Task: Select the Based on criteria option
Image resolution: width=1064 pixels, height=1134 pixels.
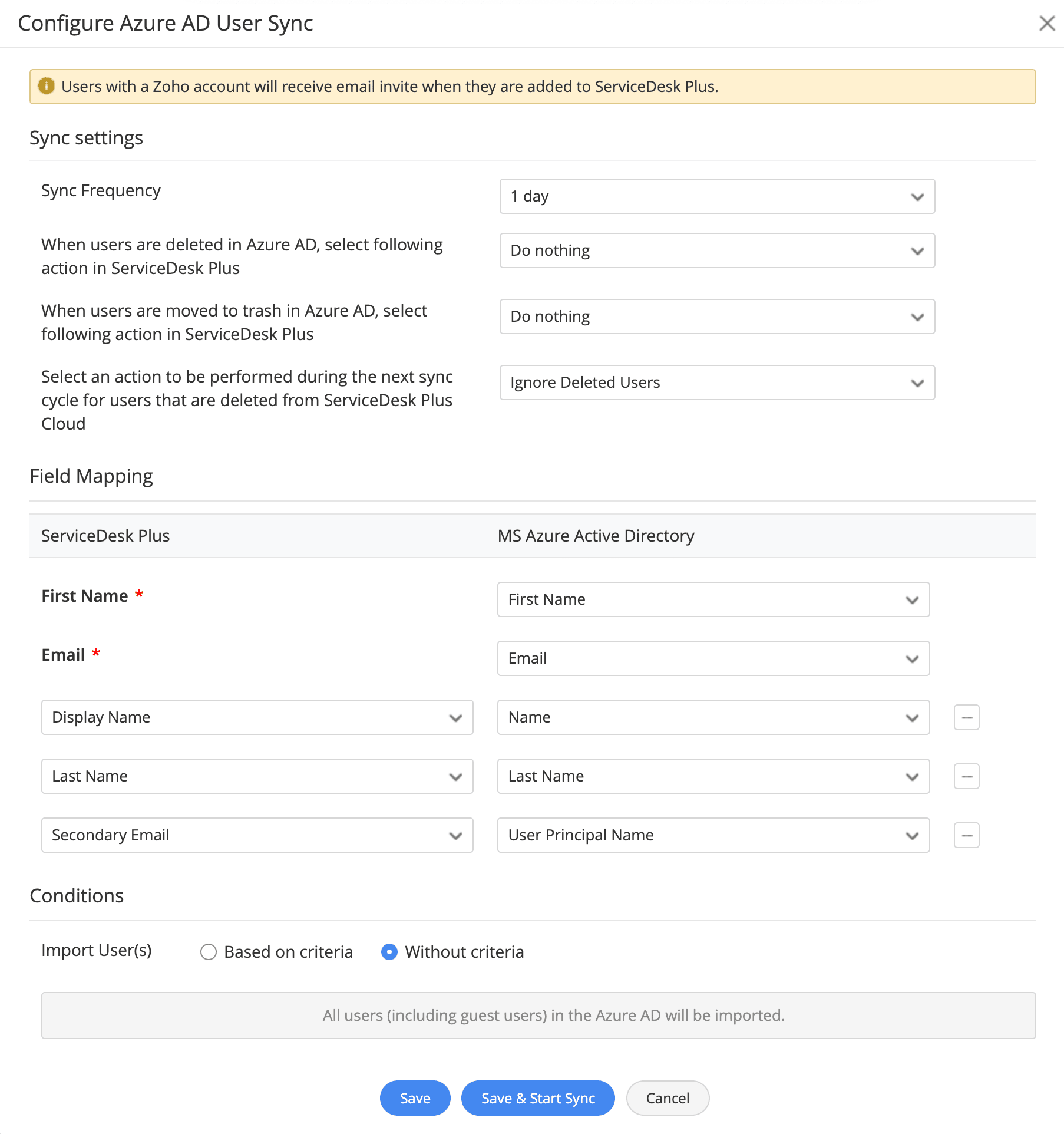Action: pos(209,952)
